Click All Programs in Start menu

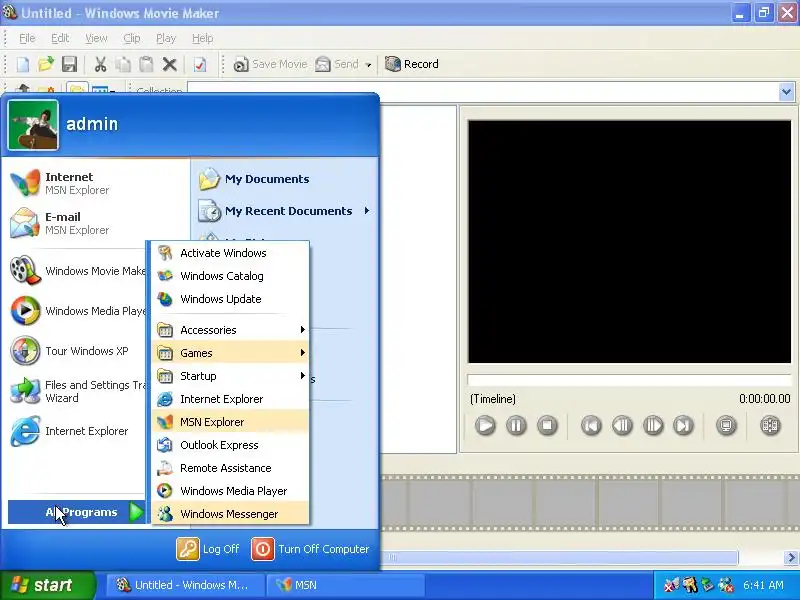click(x=77, y=512)
